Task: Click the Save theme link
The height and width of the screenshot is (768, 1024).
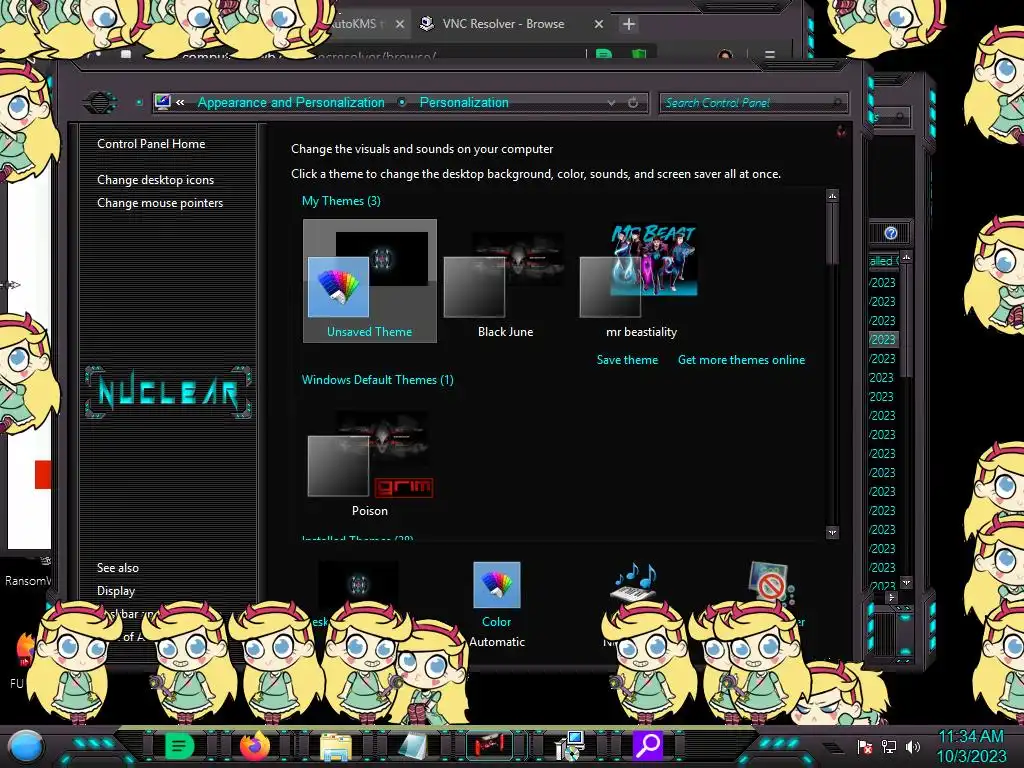Action: 627,360
